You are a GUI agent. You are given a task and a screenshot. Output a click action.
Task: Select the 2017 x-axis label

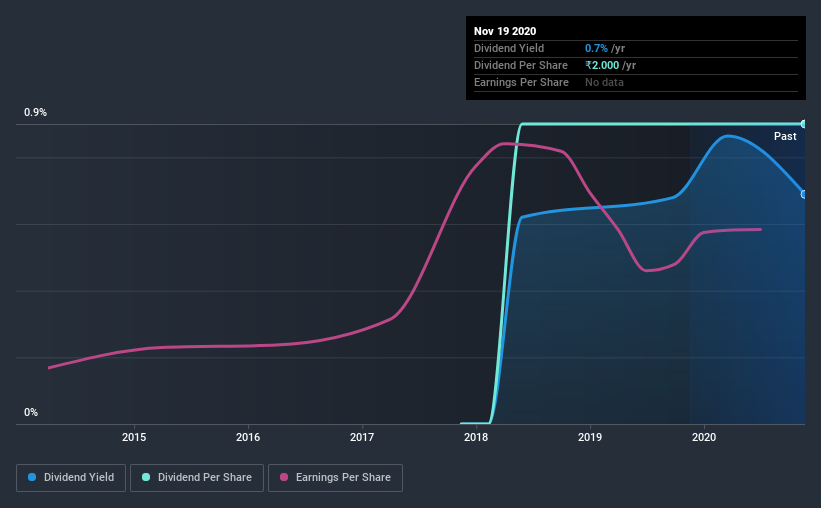pyautogui.click(x=362, y=437)
